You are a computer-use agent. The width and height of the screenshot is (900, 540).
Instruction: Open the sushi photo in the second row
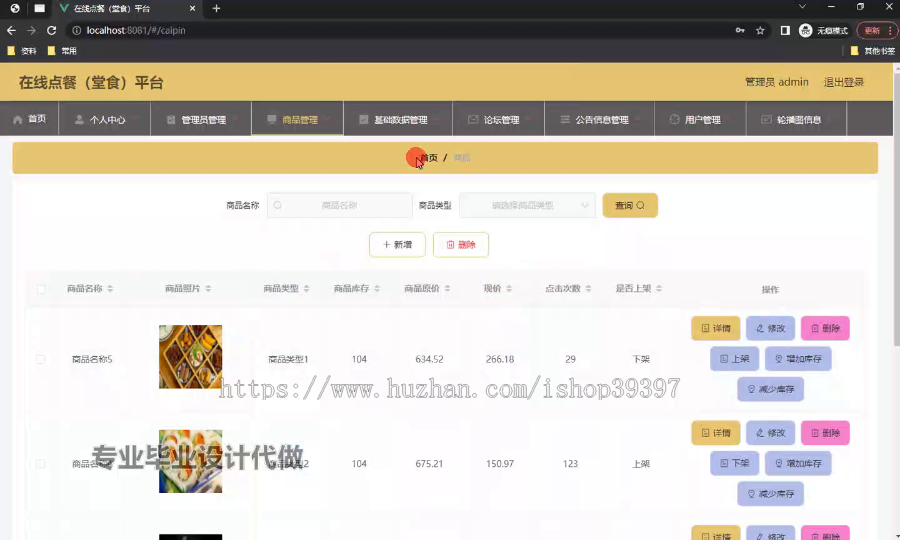point(191,461)
